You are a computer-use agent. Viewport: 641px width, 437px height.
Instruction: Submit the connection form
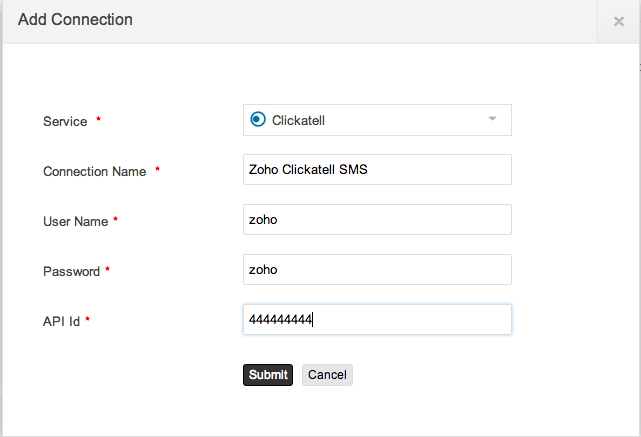(x=267, y=375)
